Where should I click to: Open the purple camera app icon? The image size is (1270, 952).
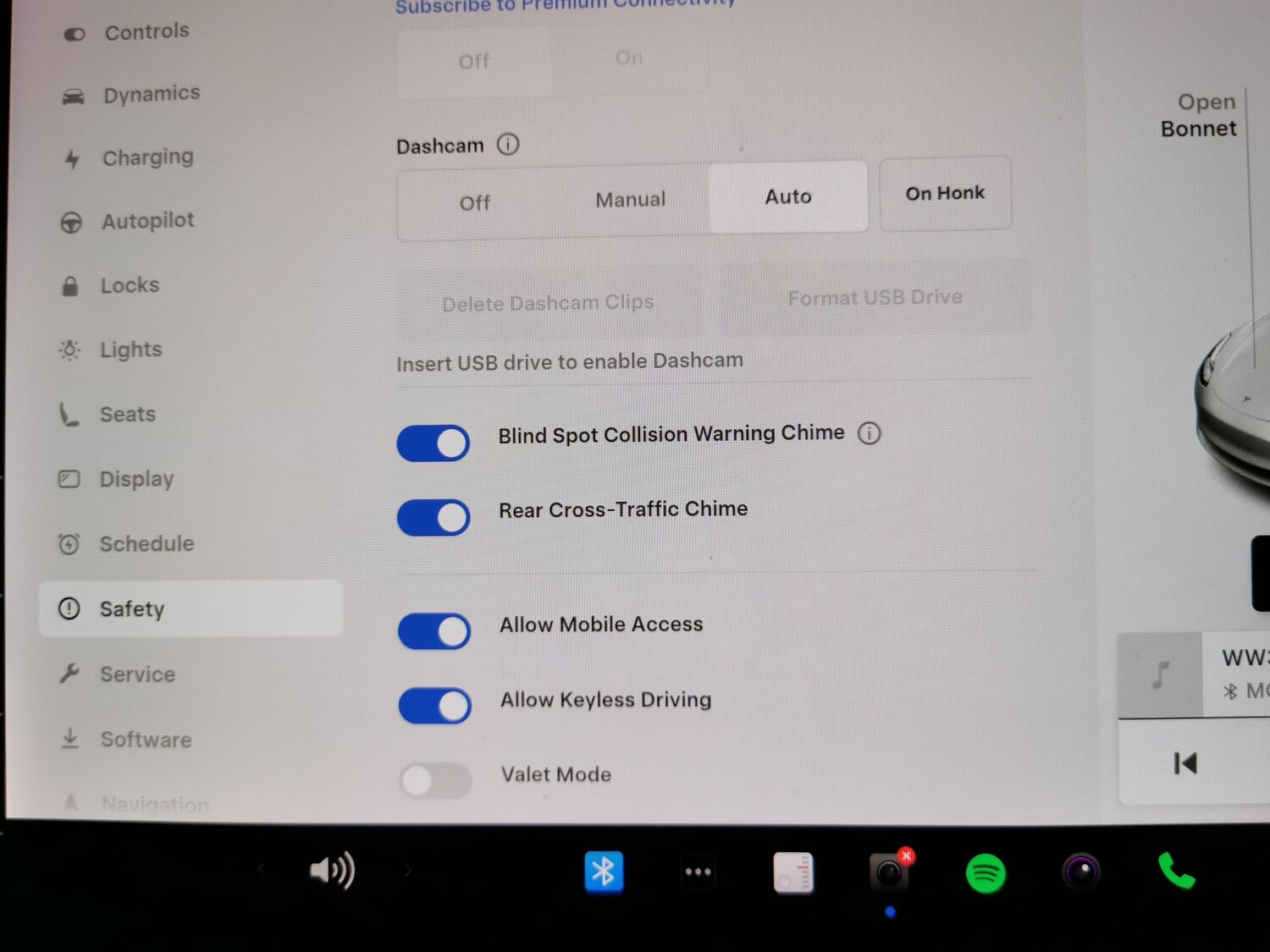[x=1081, y=872]
